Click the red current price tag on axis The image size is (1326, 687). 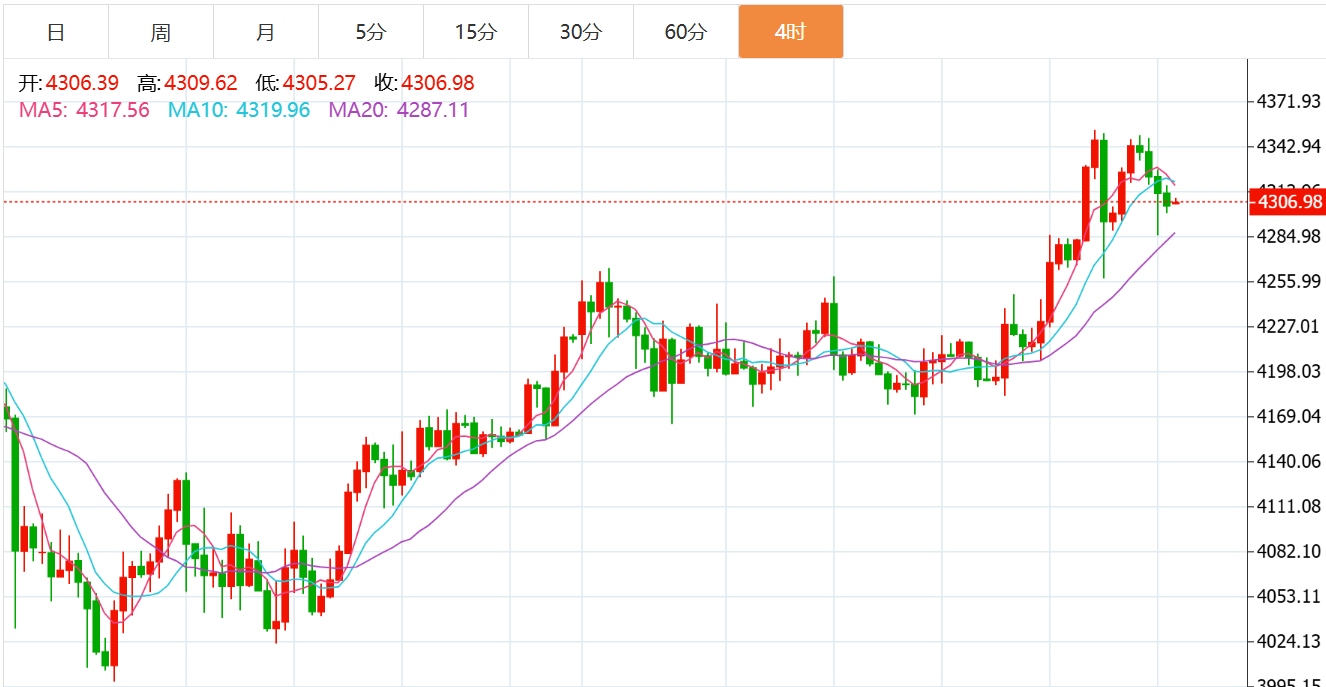pyautogui.click(x=1287, y=203)
